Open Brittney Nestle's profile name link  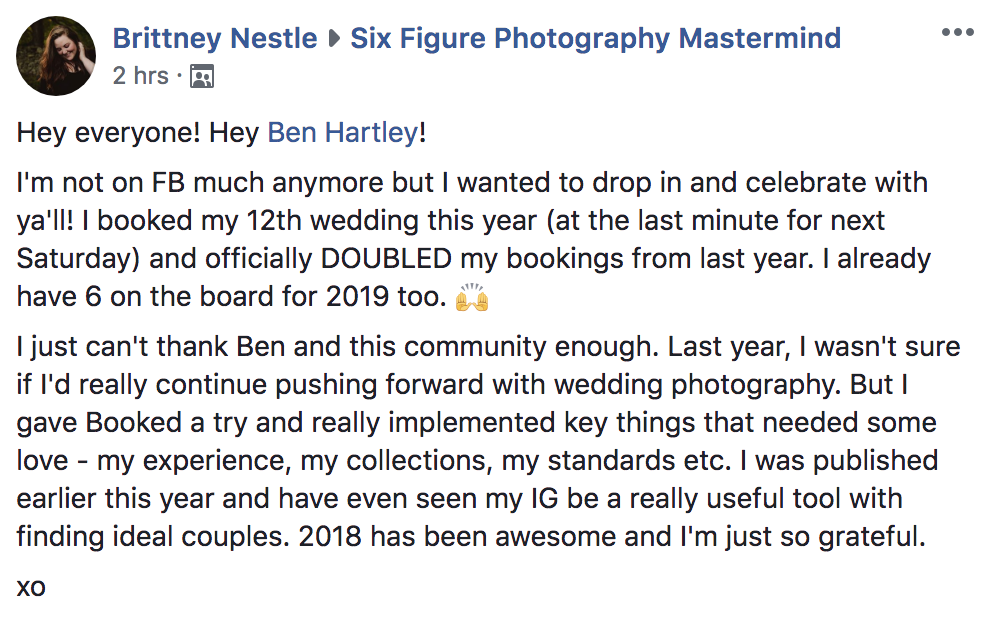pos(214,38)
